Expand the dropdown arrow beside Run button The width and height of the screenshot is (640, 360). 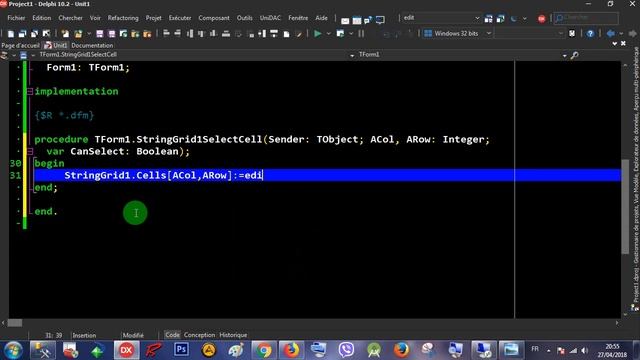click(x=328, y=33)
